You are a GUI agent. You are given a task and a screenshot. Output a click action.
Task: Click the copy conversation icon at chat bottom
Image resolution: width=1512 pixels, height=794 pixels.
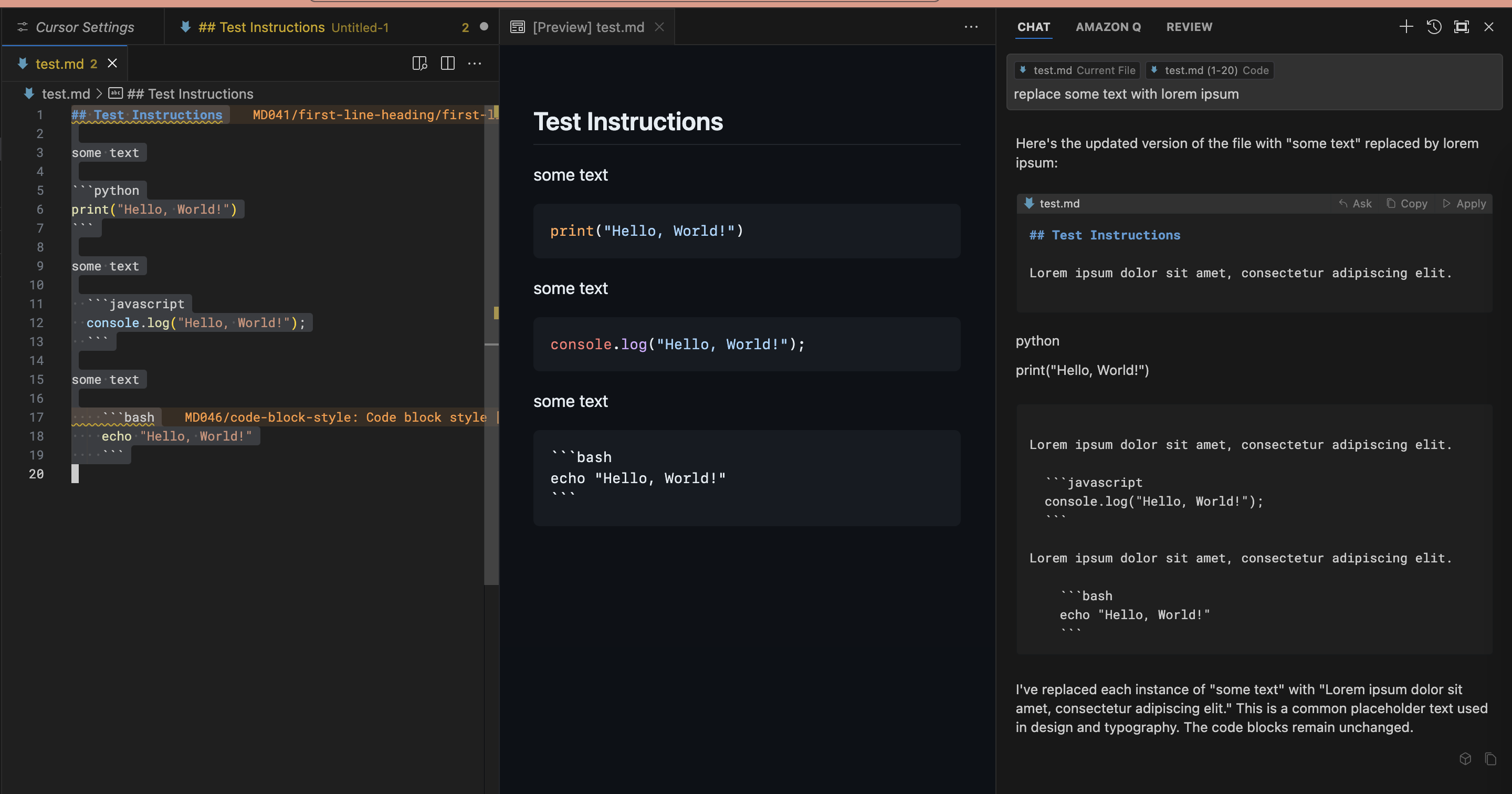1492,759
